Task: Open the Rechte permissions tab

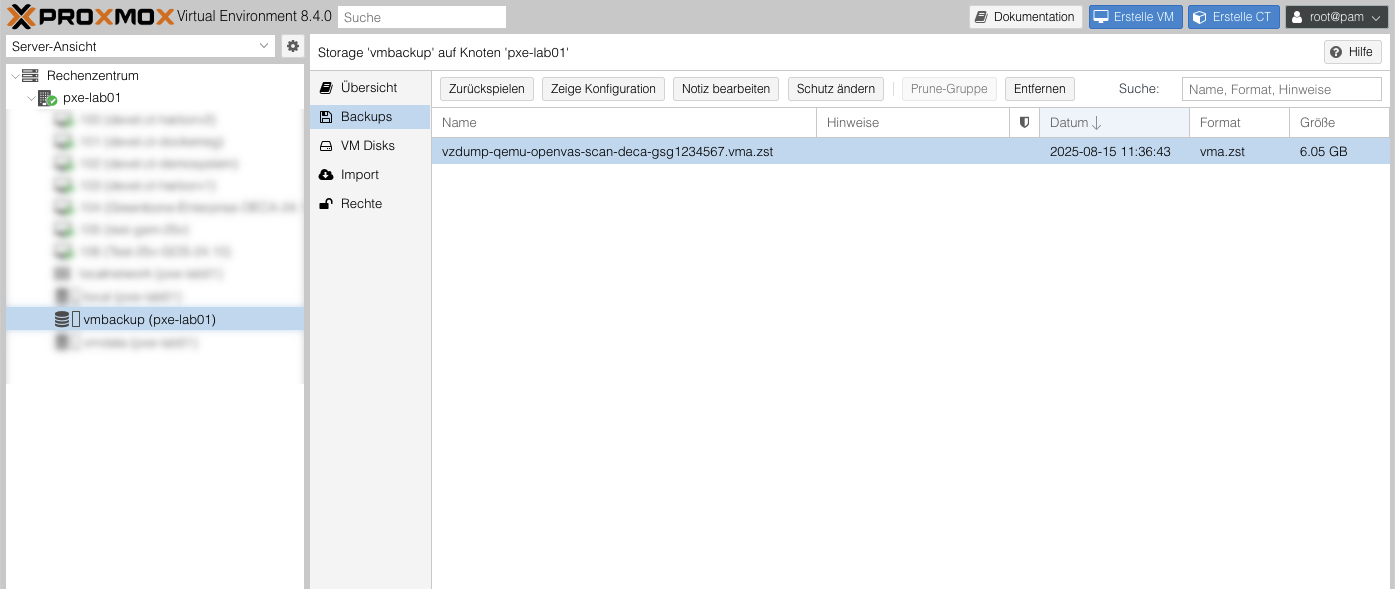Action: tap(361, 204)
